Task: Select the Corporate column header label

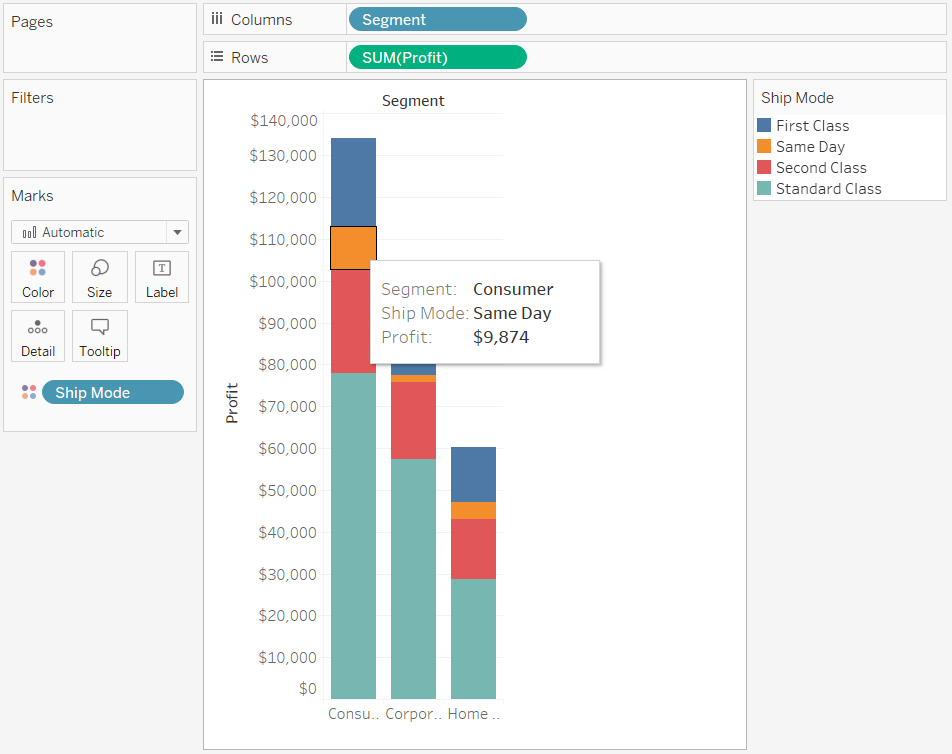Action: click(413, 714)
